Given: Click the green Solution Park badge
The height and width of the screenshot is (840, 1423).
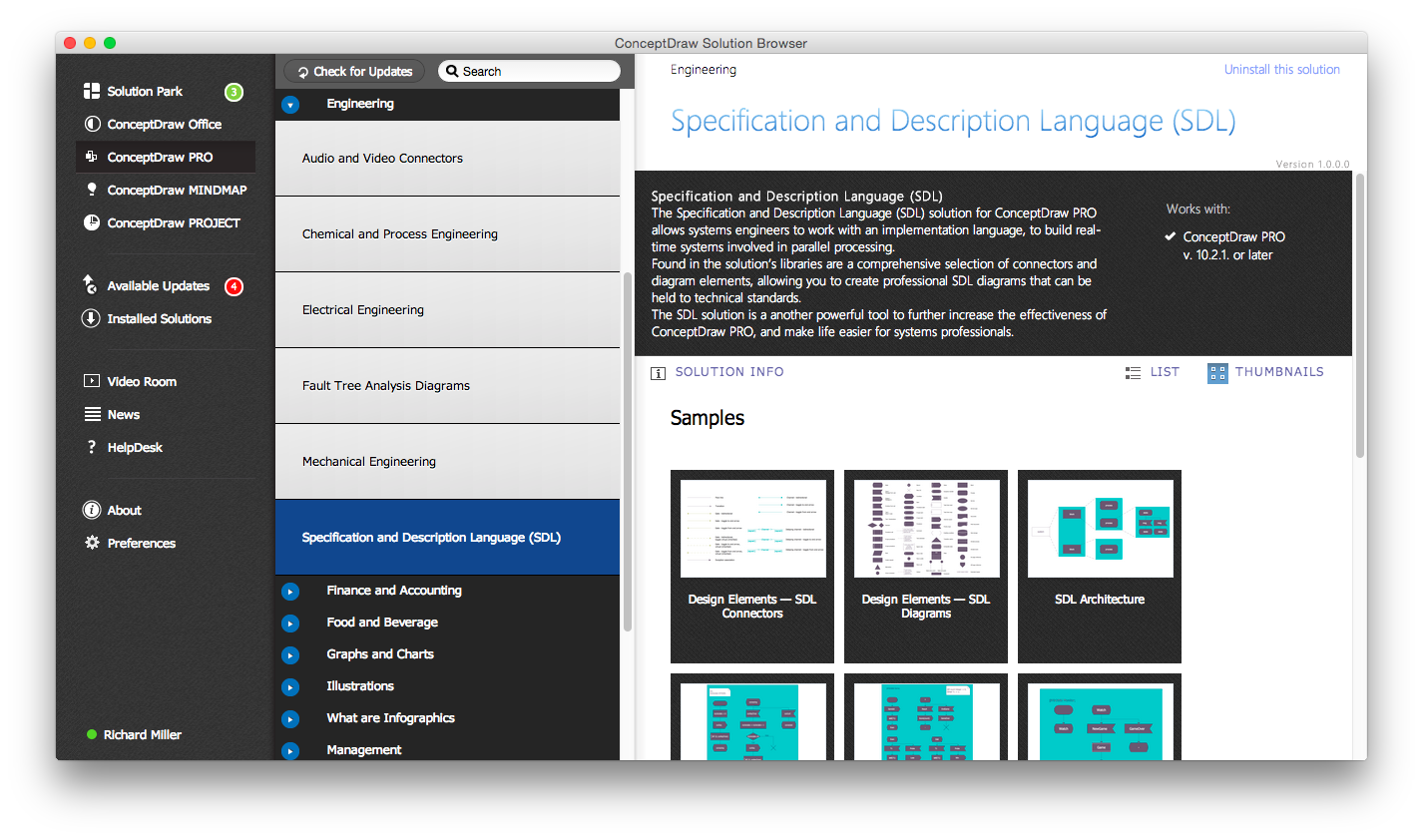Looking at the screenshot, I should [234, 92].
